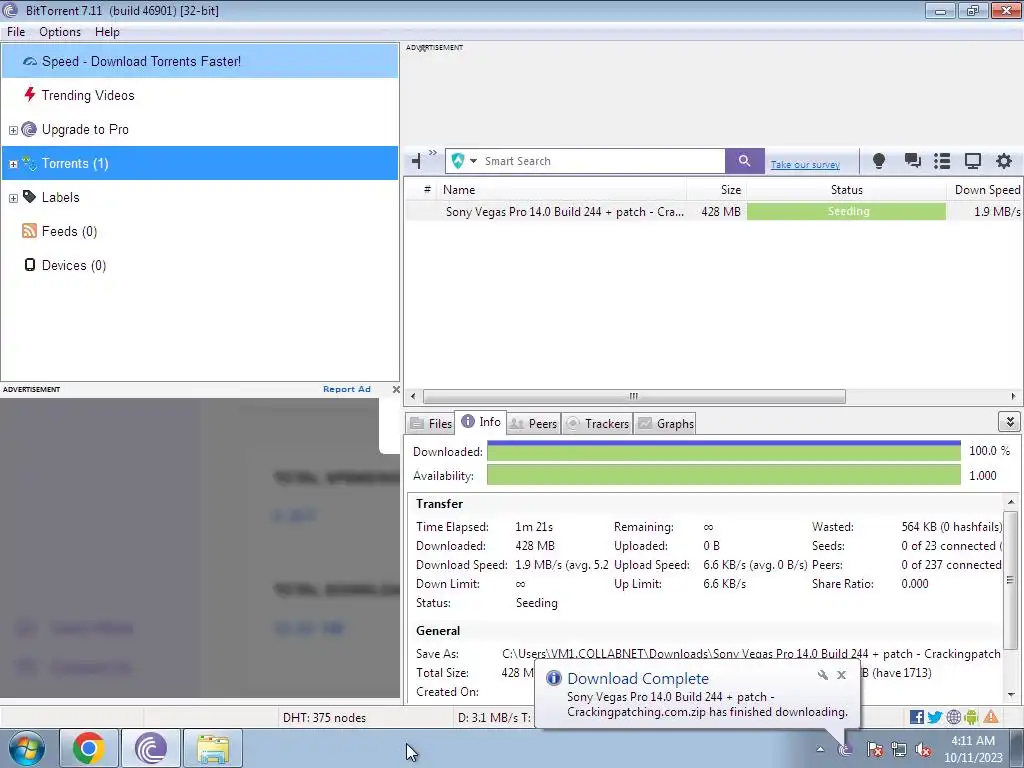The height and width of the screenshot is (768, 1024).
Task: Click the purple search magnifier button
Action: [744, 161]
